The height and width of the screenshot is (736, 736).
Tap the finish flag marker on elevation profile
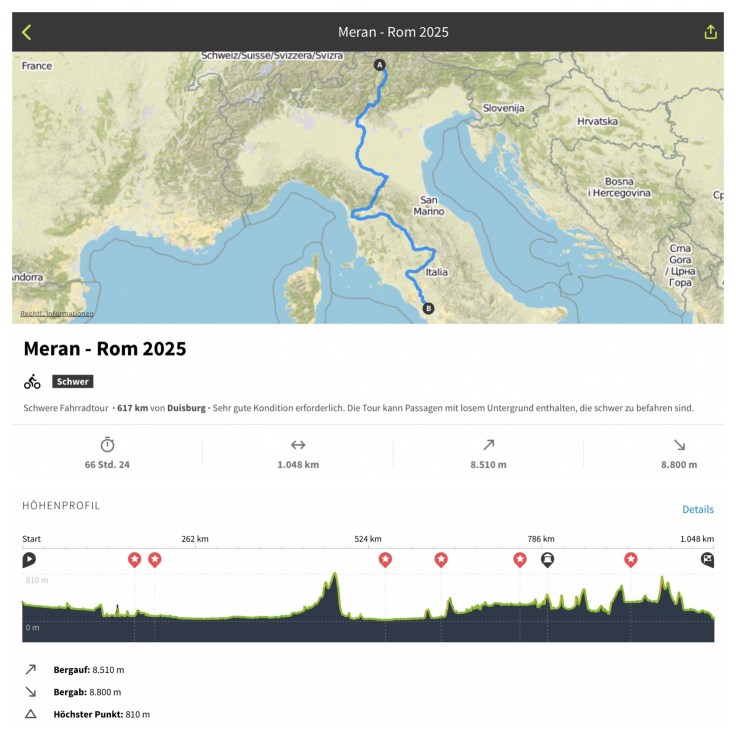tap(708, 560)
